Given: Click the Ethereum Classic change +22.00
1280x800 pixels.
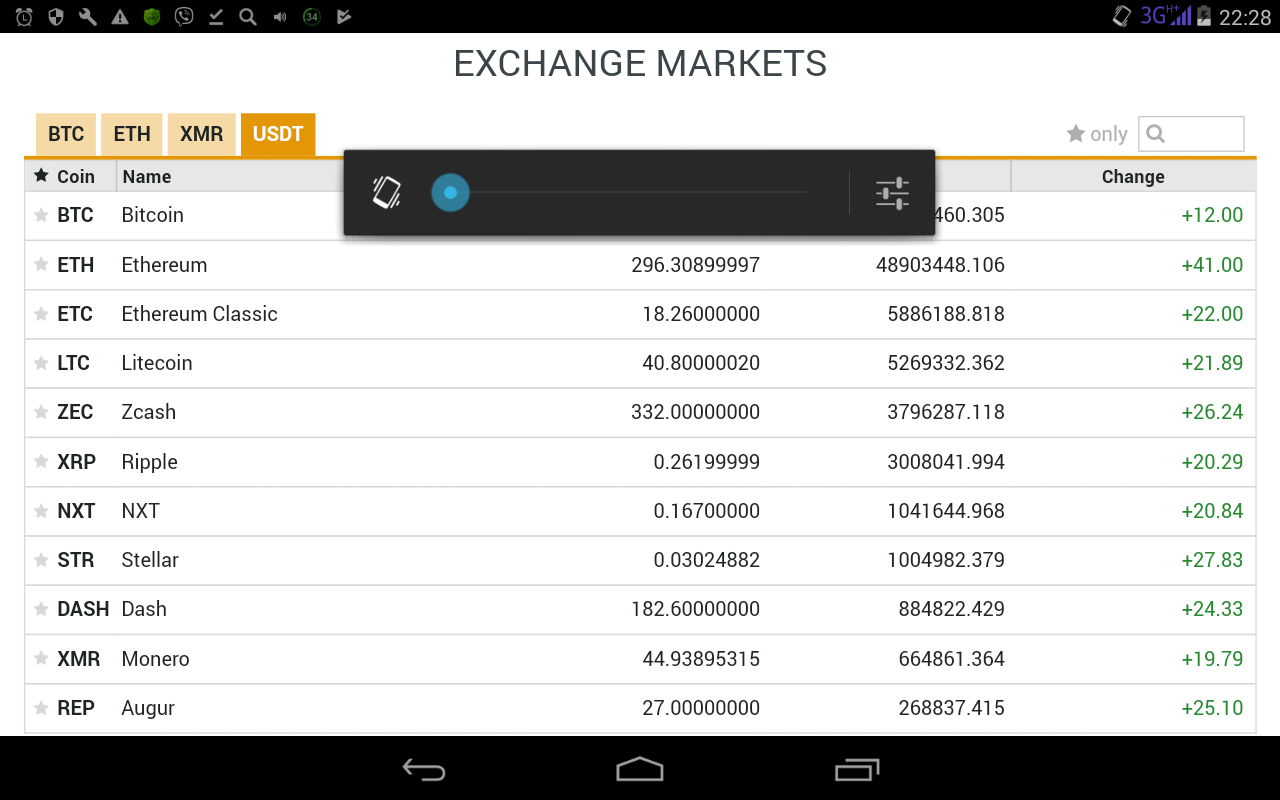Looking at the screenshot, I should (1212, 314).
